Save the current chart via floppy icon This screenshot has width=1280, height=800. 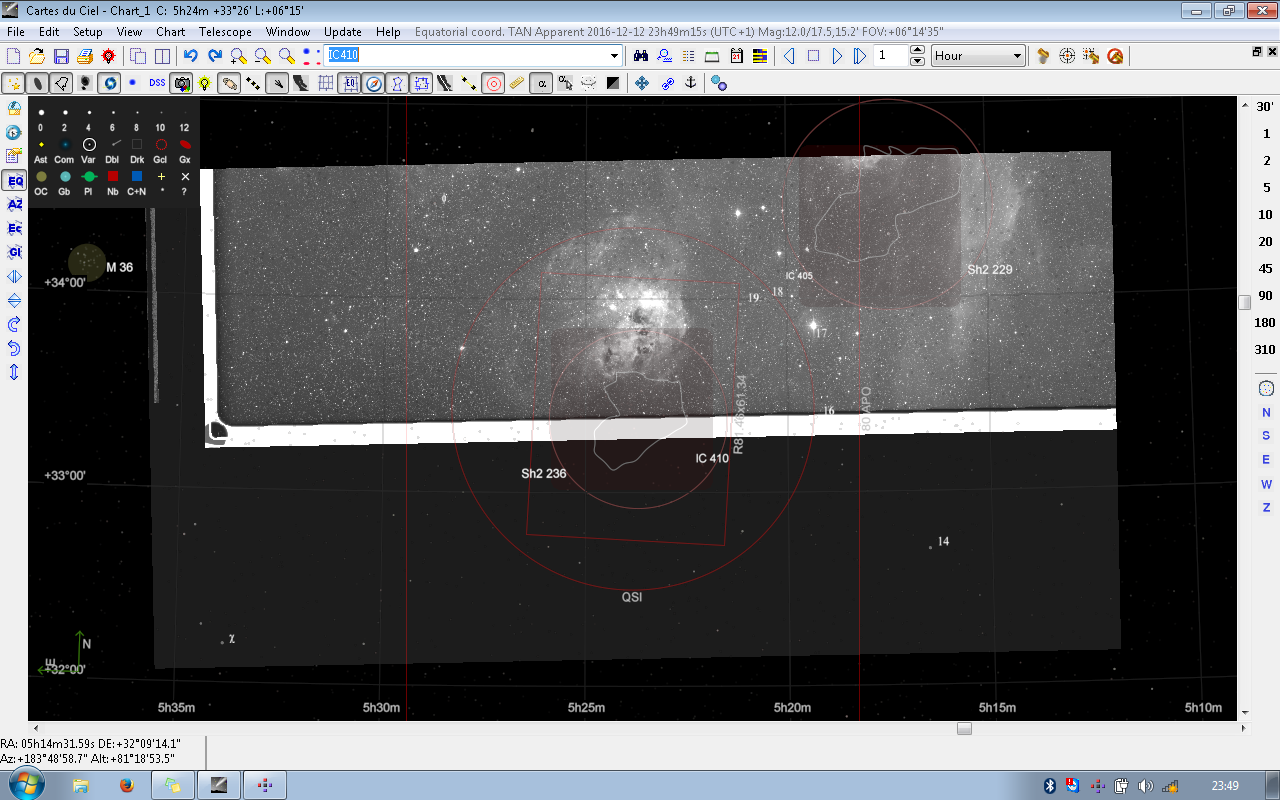tap(61, 56)
